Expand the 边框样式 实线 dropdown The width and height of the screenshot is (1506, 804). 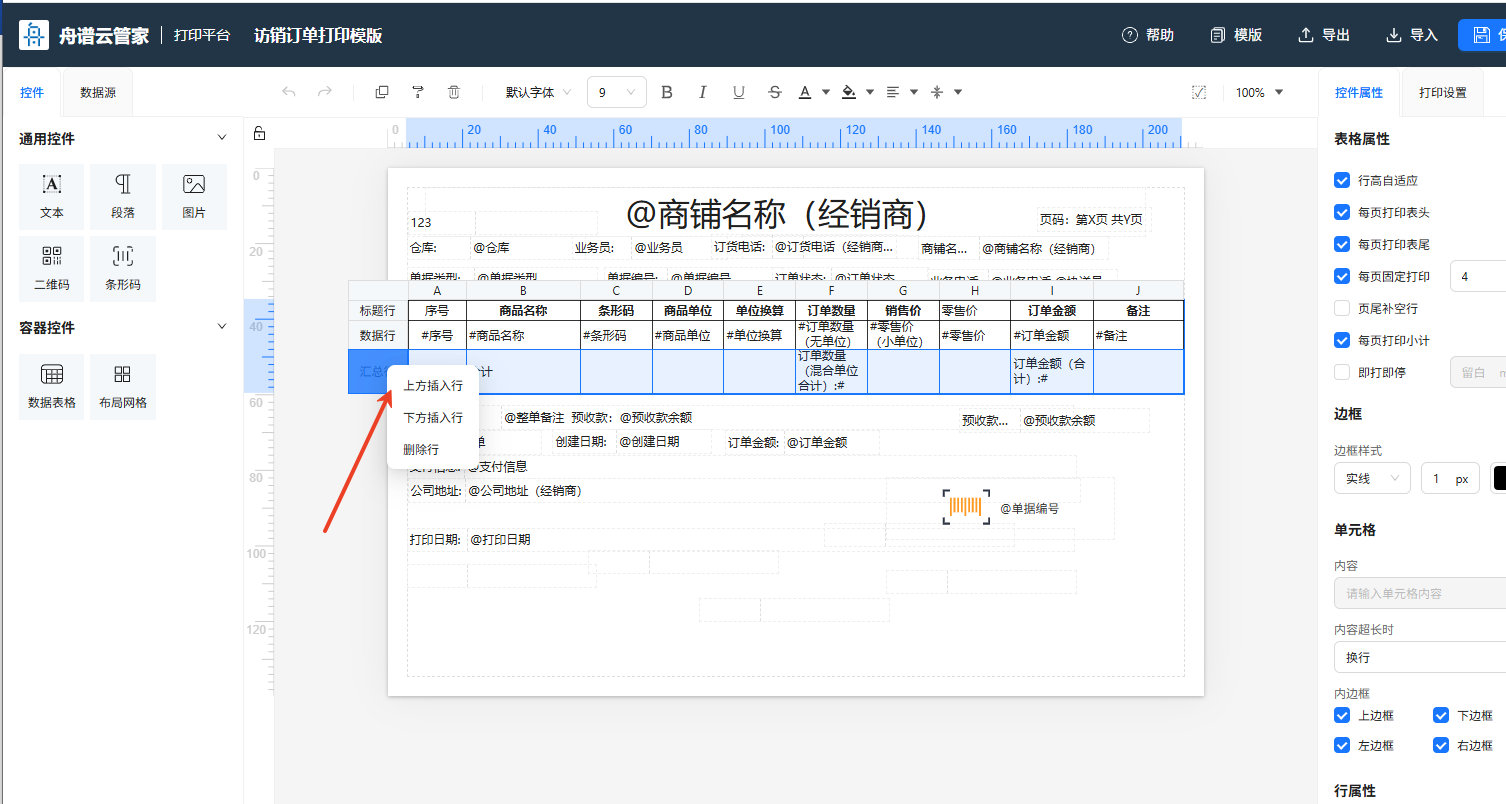[x=1371, y=479]
